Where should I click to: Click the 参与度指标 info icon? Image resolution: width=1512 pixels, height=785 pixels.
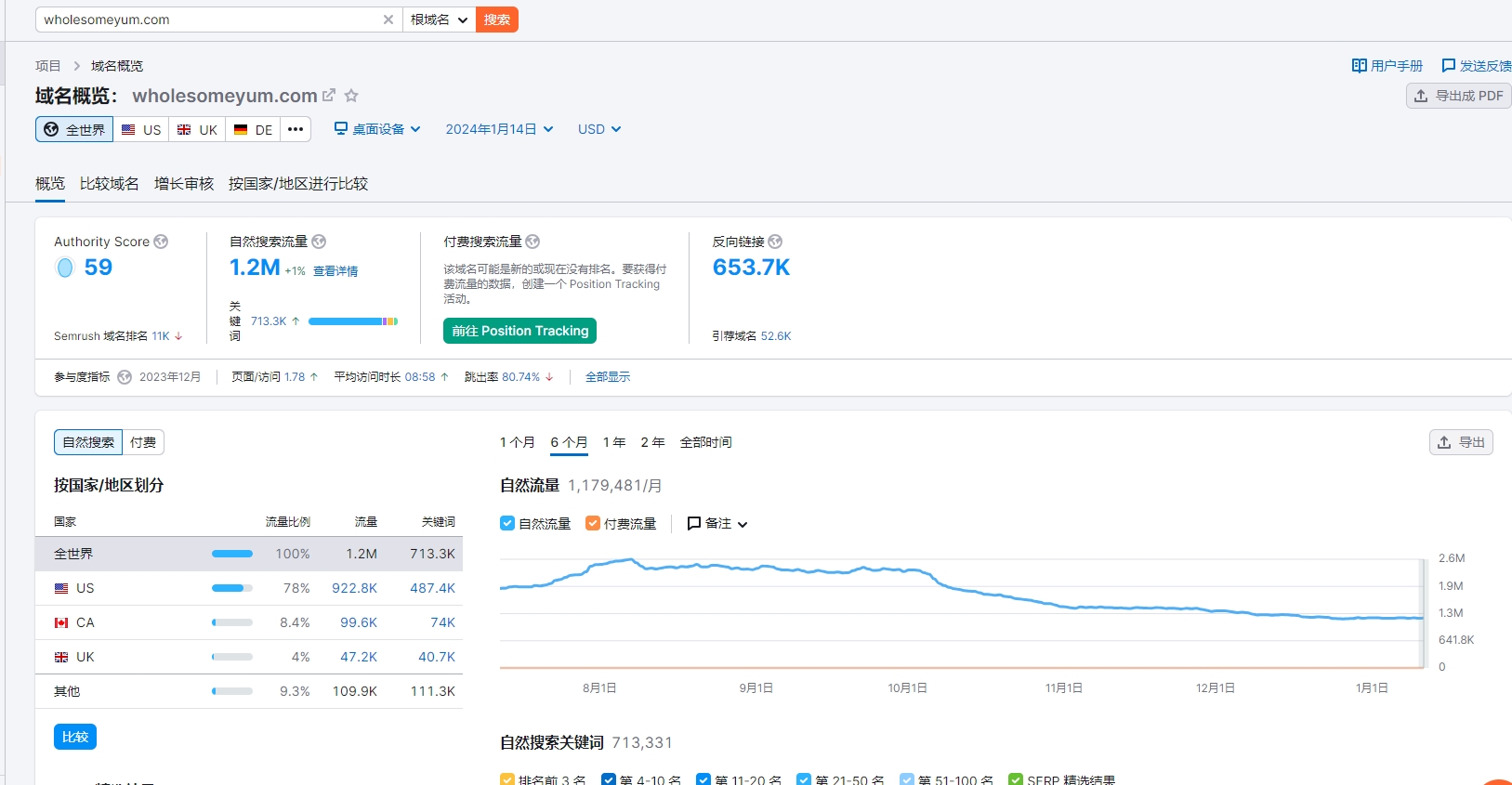coord(125,377)
